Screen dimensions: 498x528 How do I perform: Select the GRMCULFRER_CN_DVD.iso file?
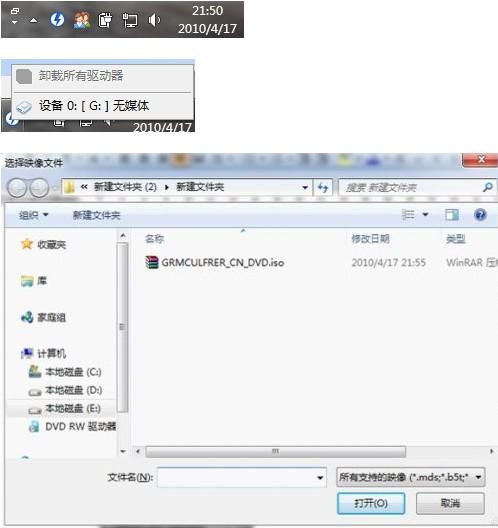(x=223, y=262)
